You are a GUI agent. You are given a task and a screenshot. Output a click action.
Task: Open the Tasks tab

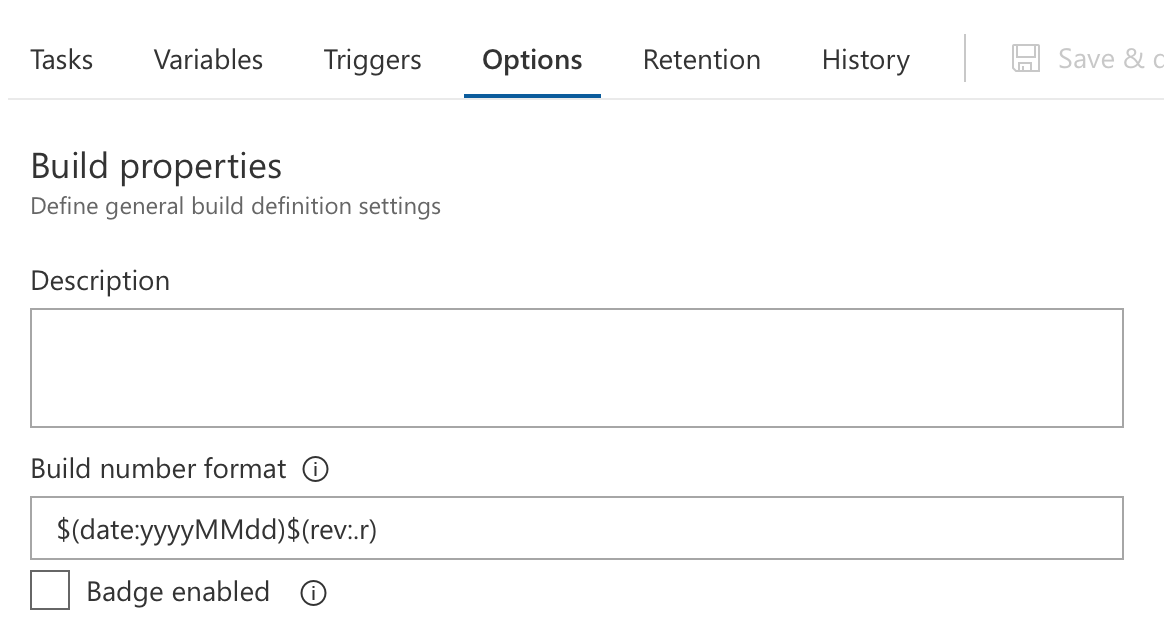click(61, 60)
